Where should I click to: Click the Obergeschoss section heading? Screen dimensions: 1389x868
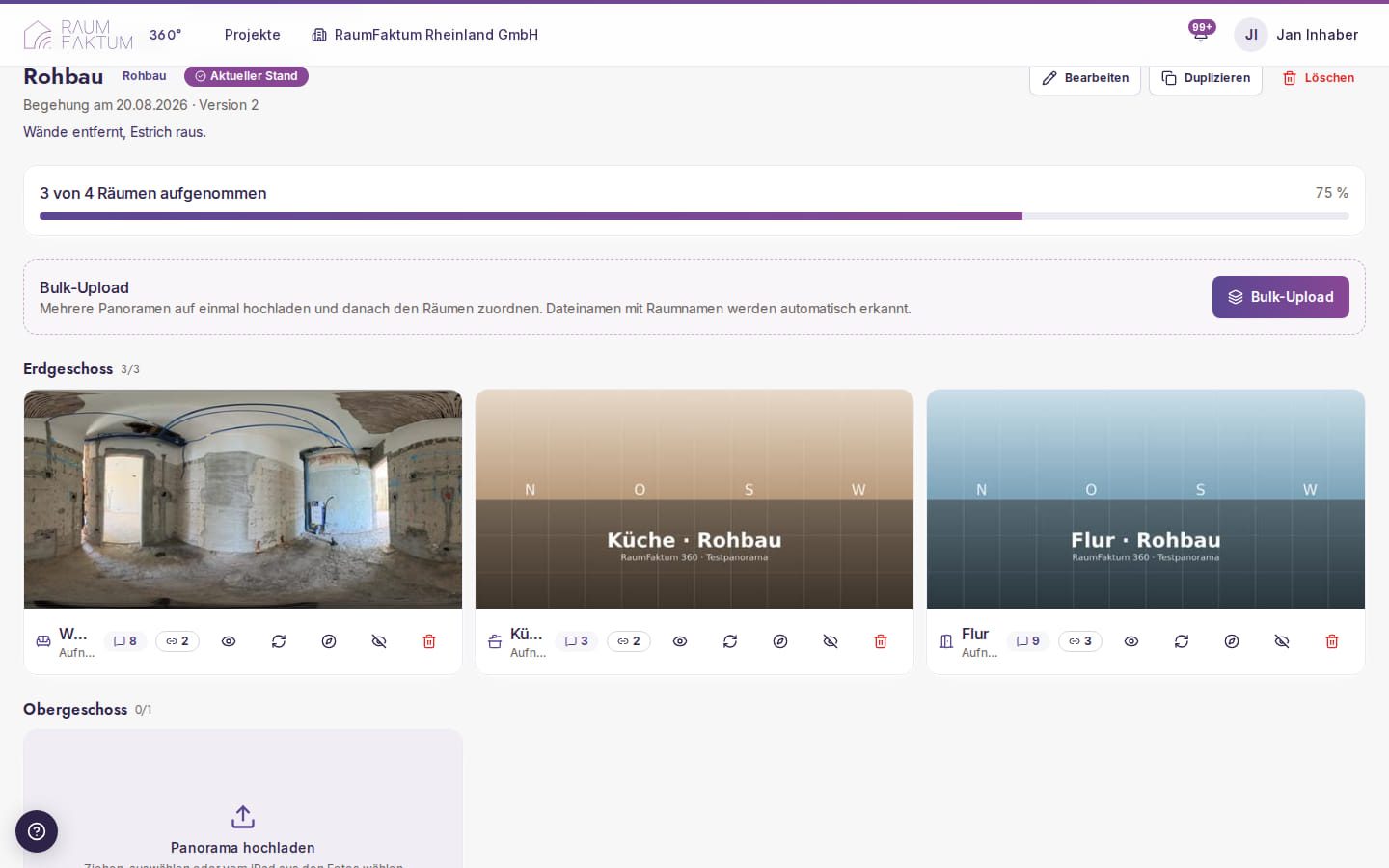tap(75, 709)
